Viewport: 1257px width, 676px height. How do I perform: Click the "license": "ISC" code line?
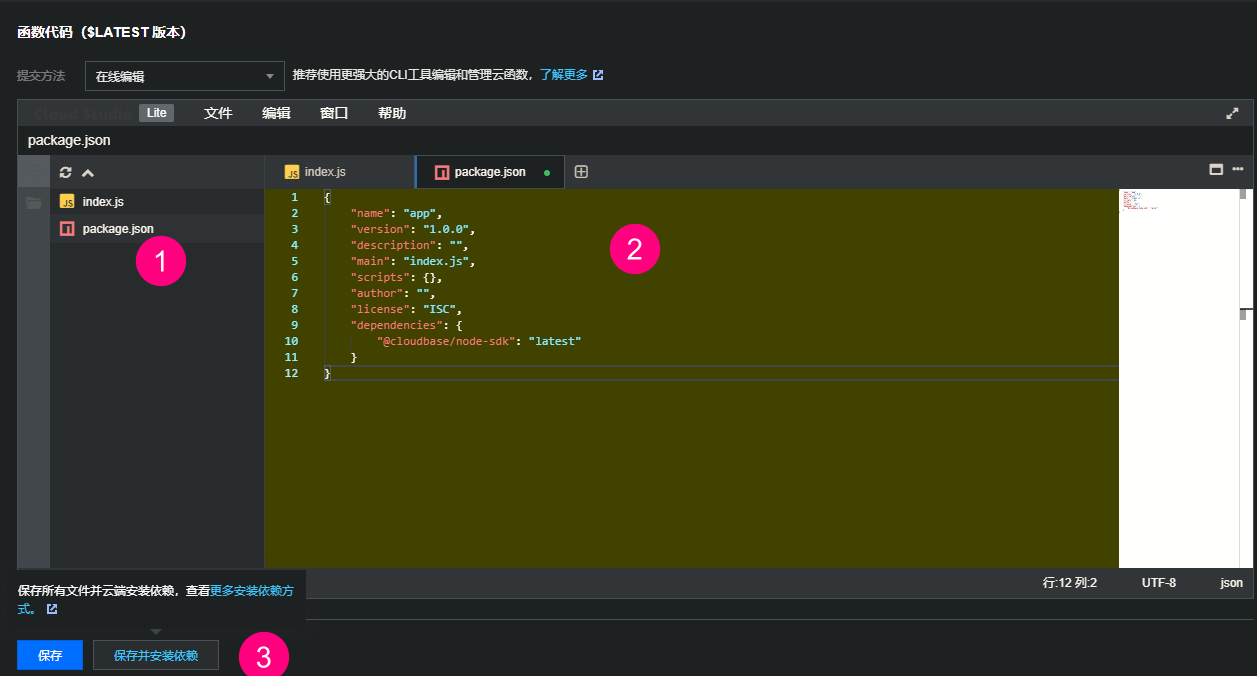(x=406, y=309)
